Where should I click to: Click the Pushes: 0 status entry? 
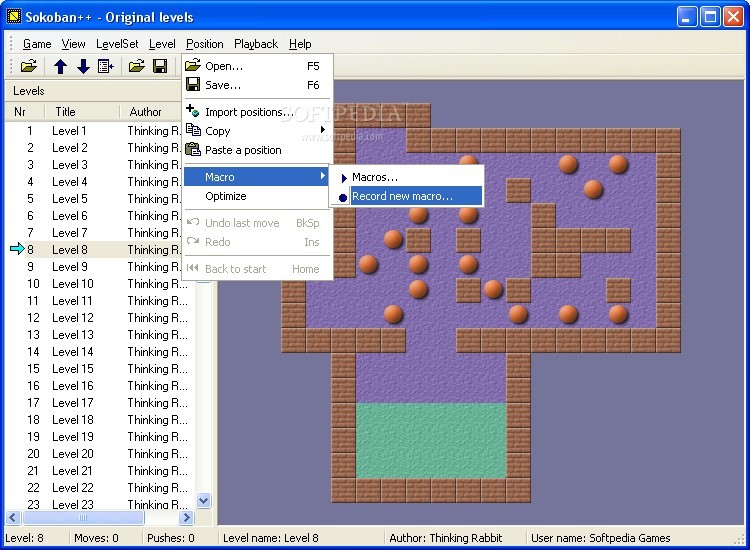[171, 538]
